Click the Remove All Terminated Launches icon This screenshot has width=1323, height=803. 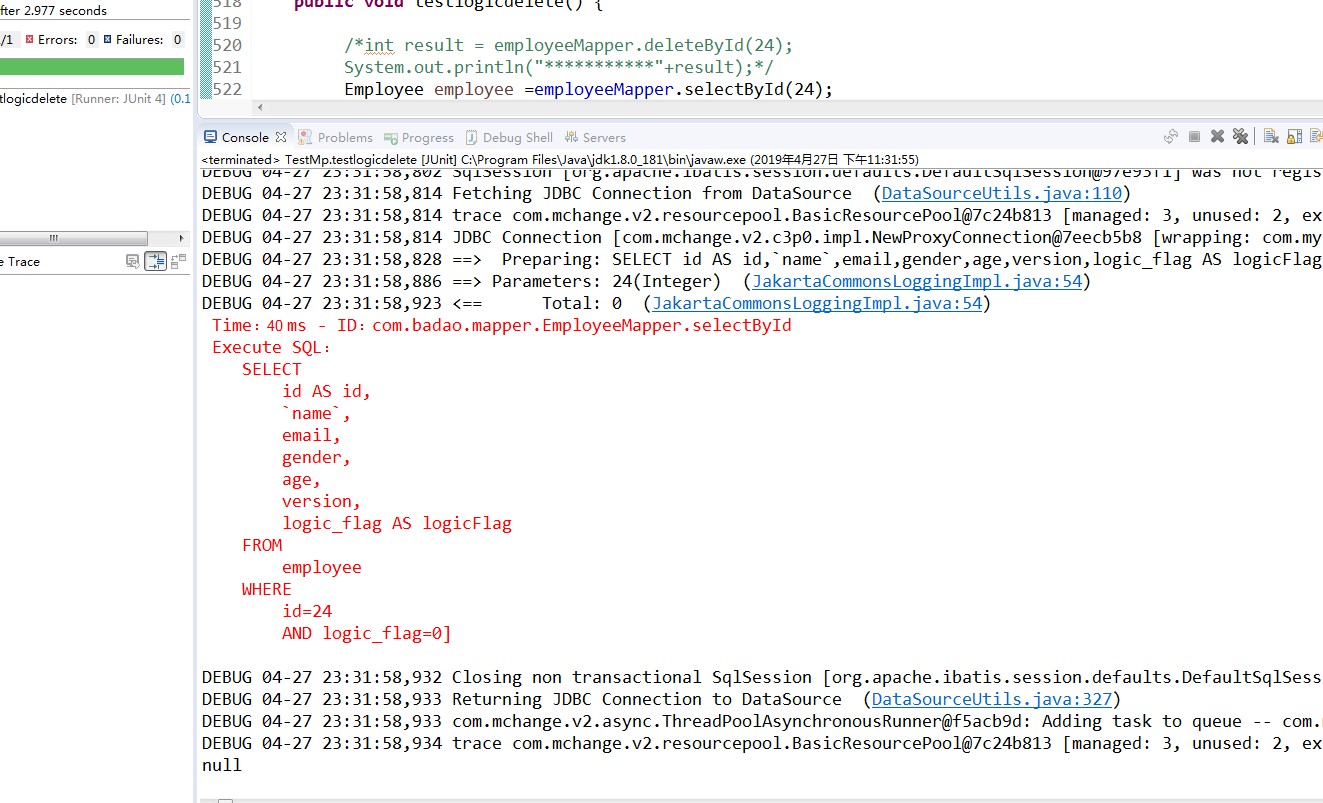click(1239, 137)
